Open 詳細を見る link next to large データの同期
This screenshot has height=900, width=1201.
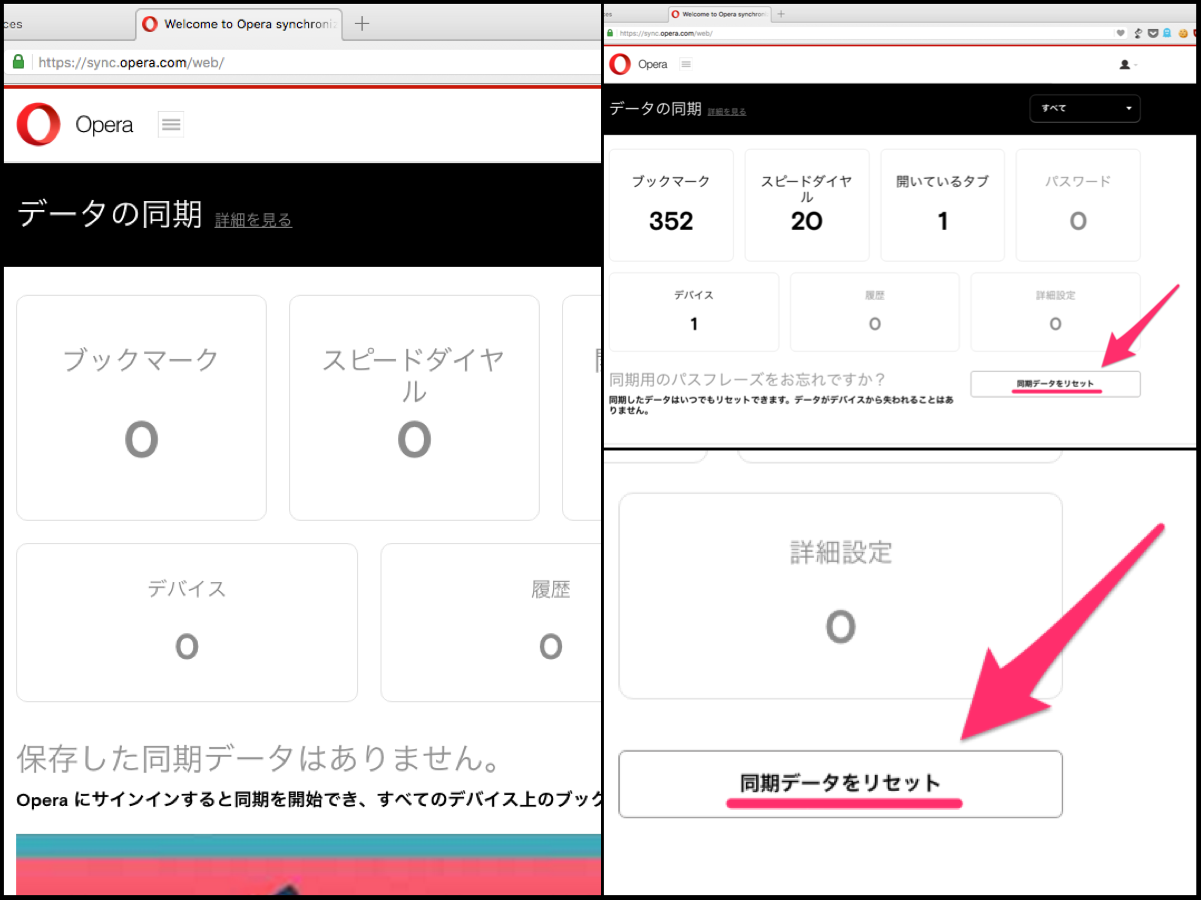point(253,220)
